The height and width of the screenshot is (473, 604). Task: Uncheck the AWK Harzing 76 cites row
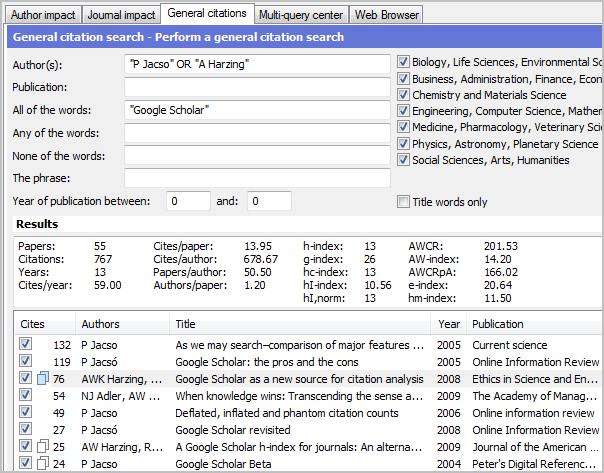[x=25, y=378]
